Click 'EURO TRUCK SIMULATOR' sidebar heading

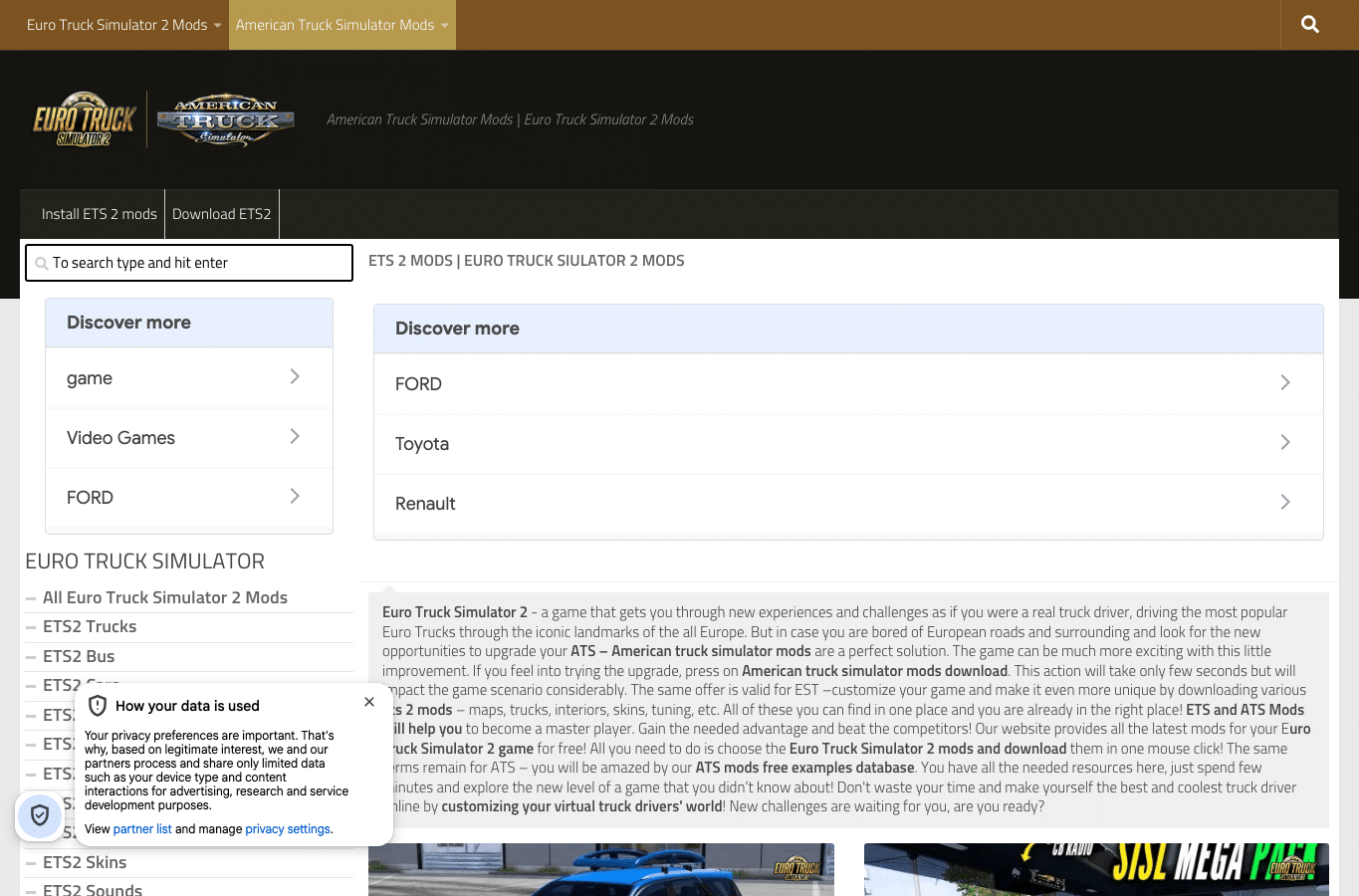[145, 561]
